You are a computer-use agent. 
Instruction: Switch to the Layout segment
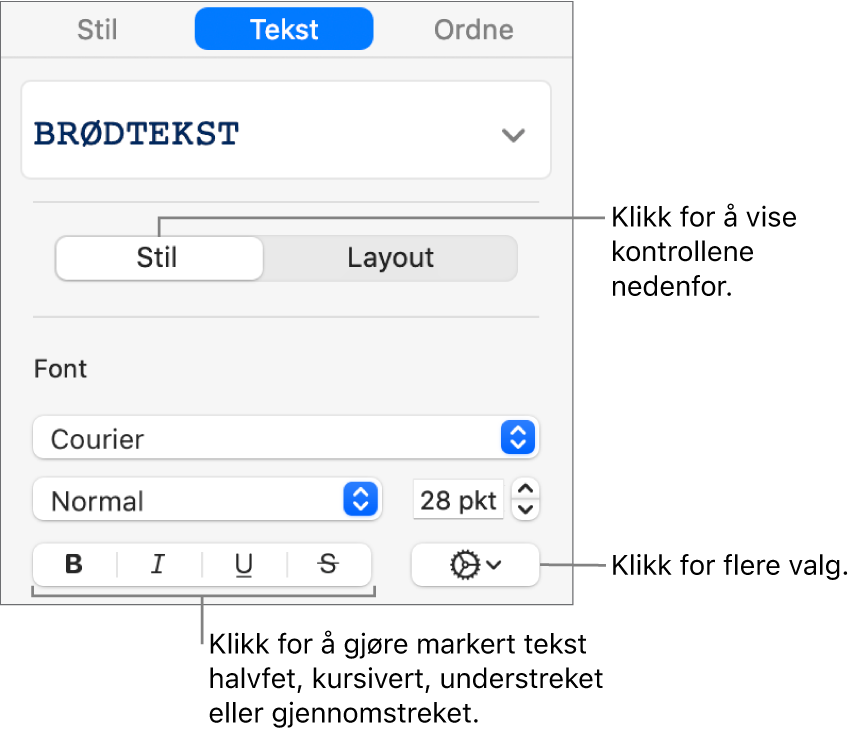coord(390,258)
